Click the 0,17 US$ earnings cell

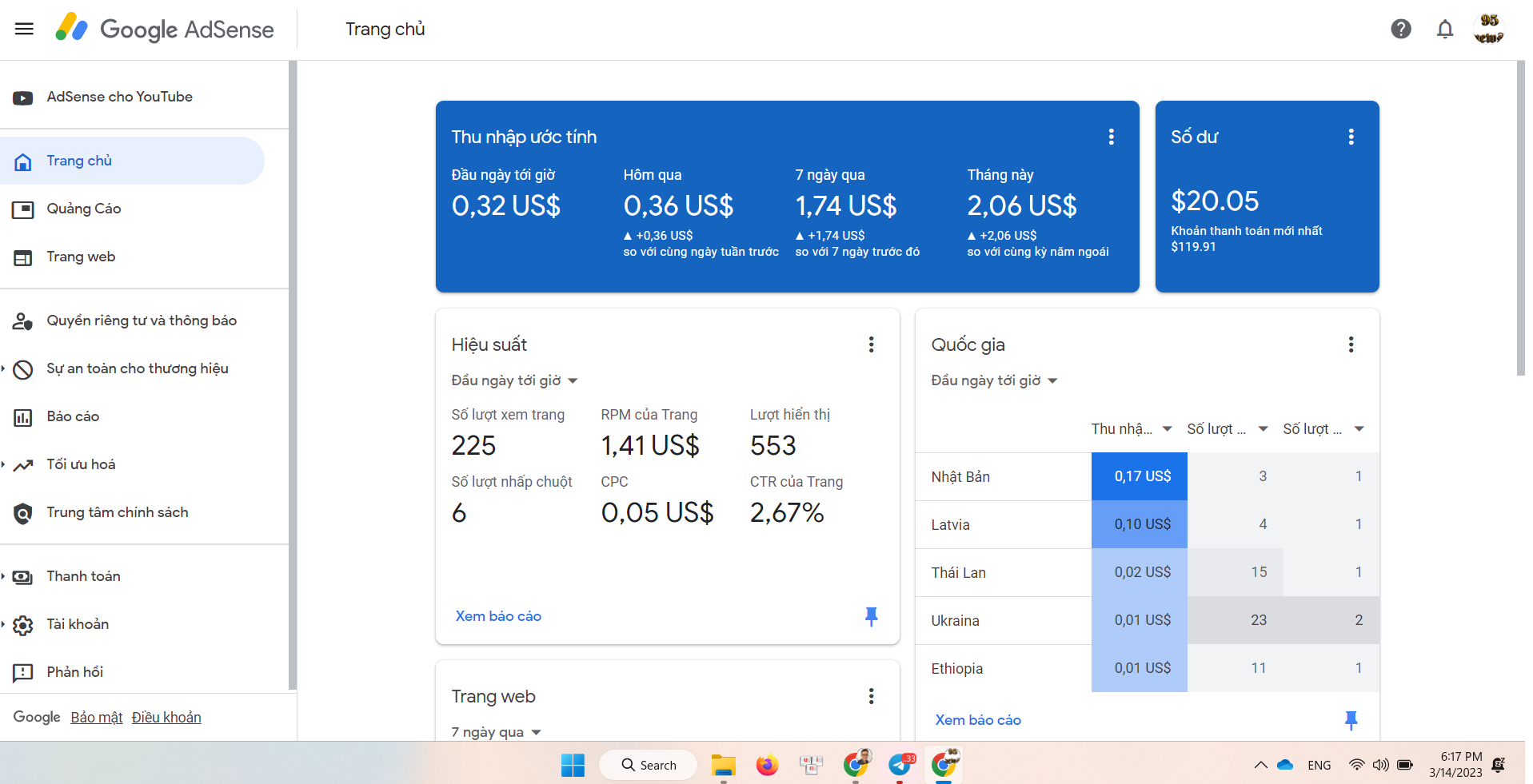[x=1140, y=476]
